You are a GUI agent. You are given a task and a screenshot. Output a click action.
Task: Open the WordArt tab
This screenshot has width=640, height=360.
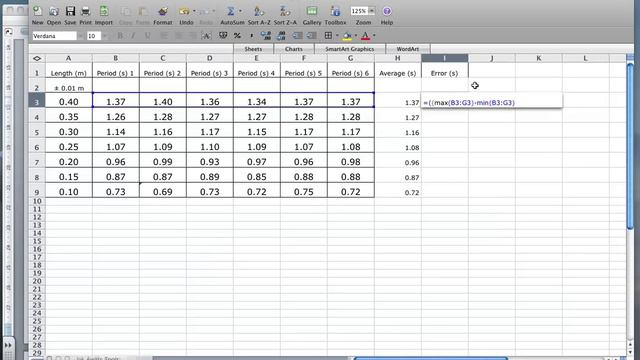(x=407, y=49)
